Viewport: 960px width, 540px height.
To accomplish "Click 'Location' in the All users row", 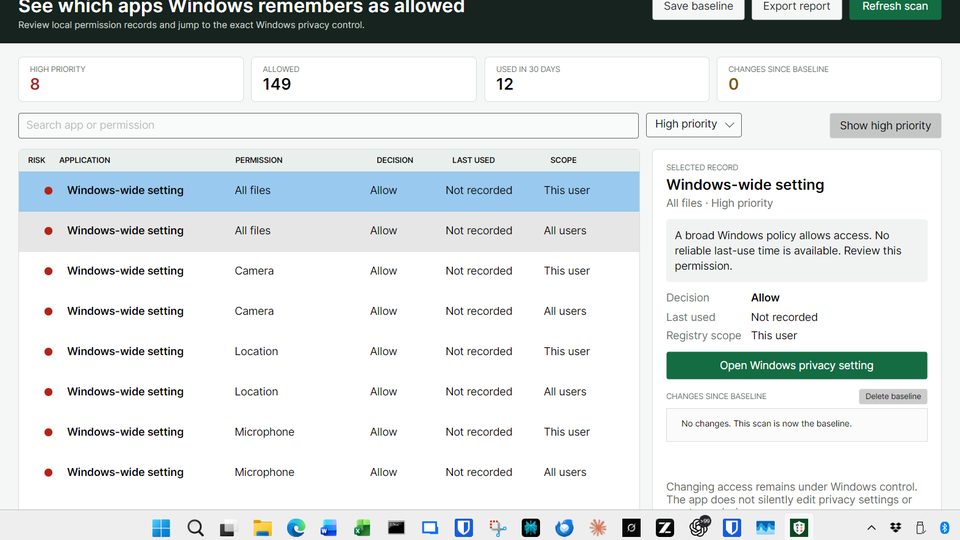I will pos(256,392).
